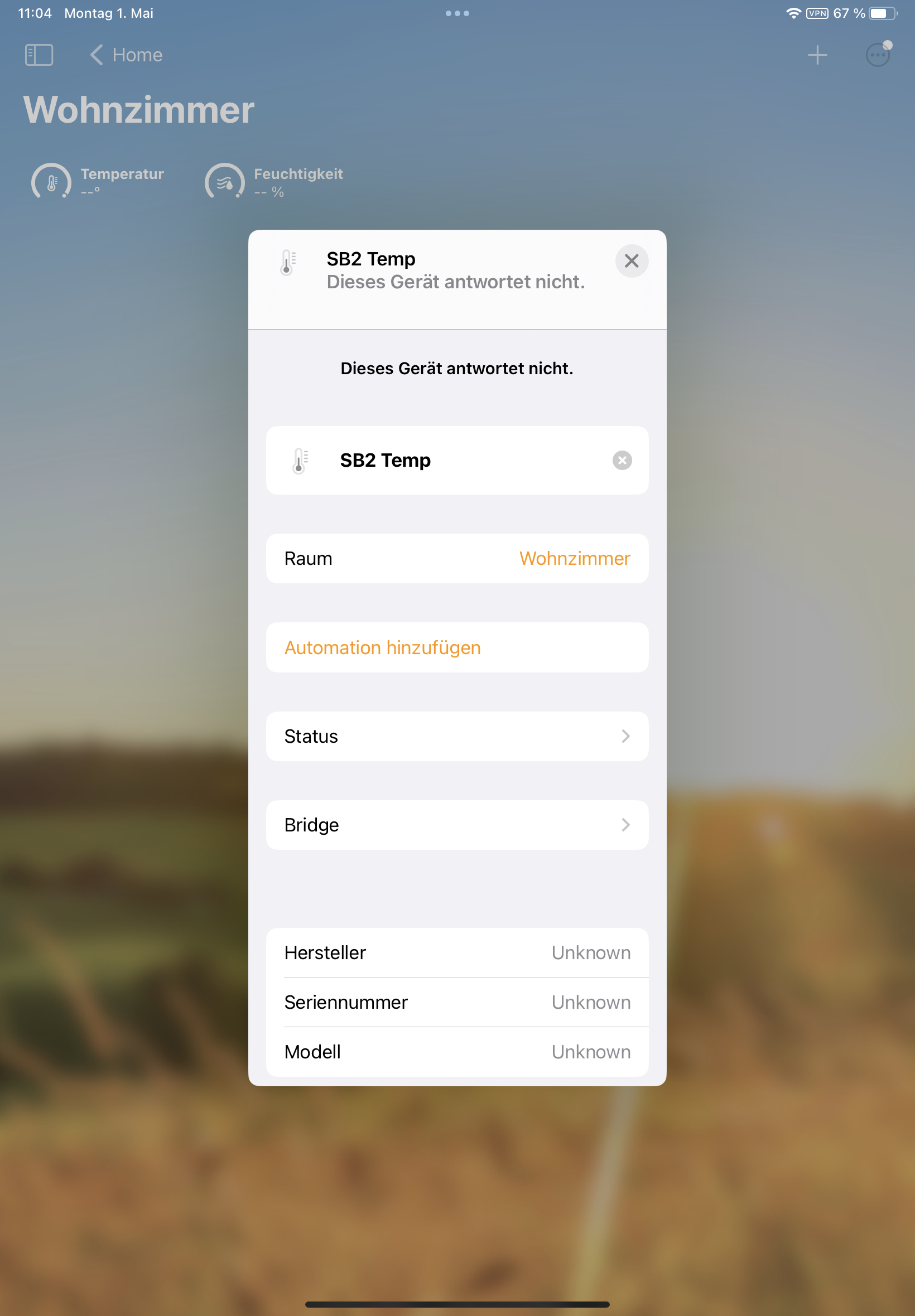
Task: Expand the Status row
Action: coord(457,736)
